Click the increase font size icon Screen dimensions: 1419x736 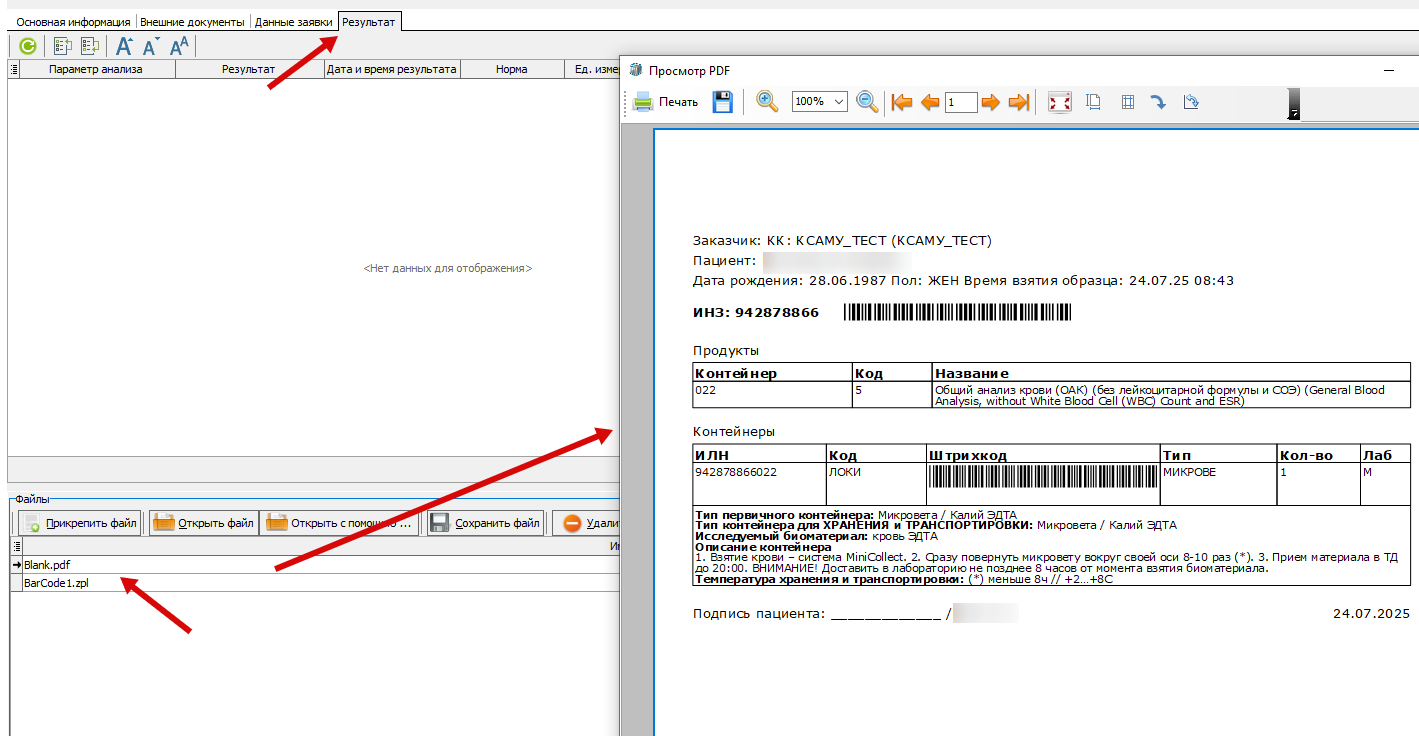click(124, 46)
